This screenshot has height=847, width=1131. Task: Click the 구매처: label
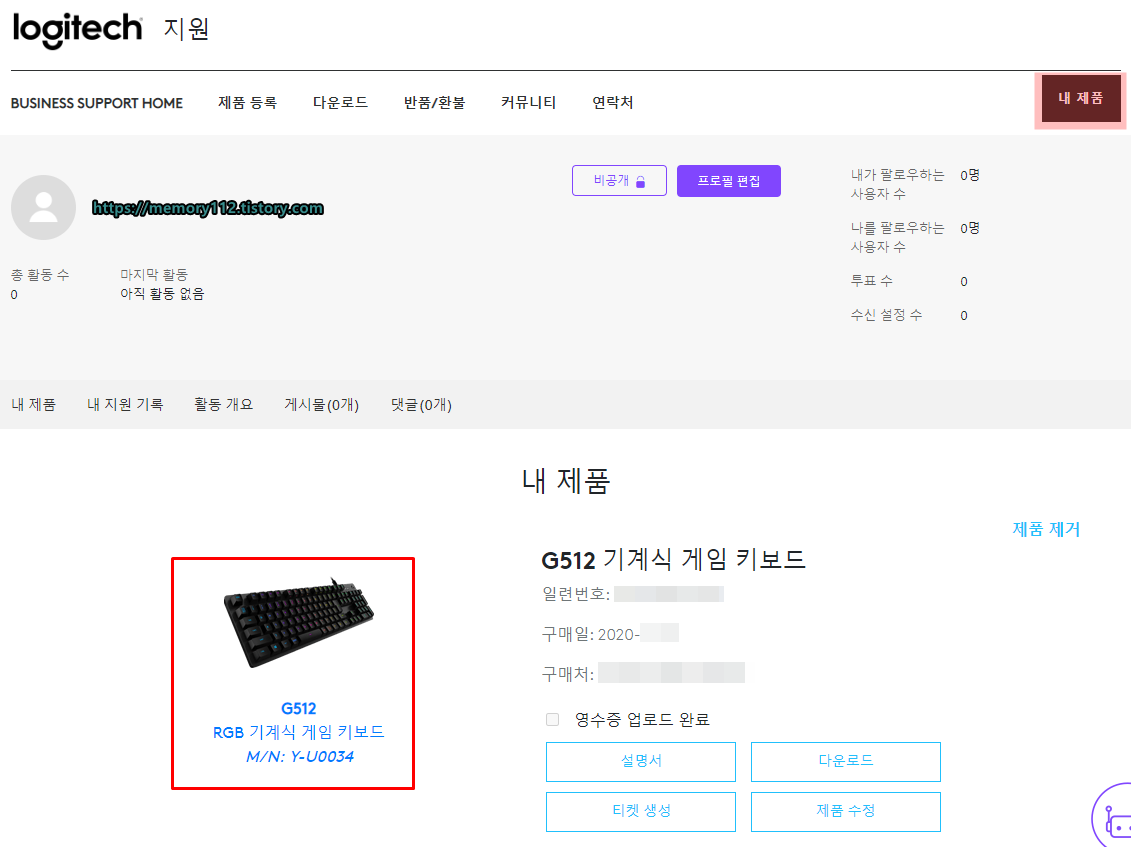[x=568, y=675]
